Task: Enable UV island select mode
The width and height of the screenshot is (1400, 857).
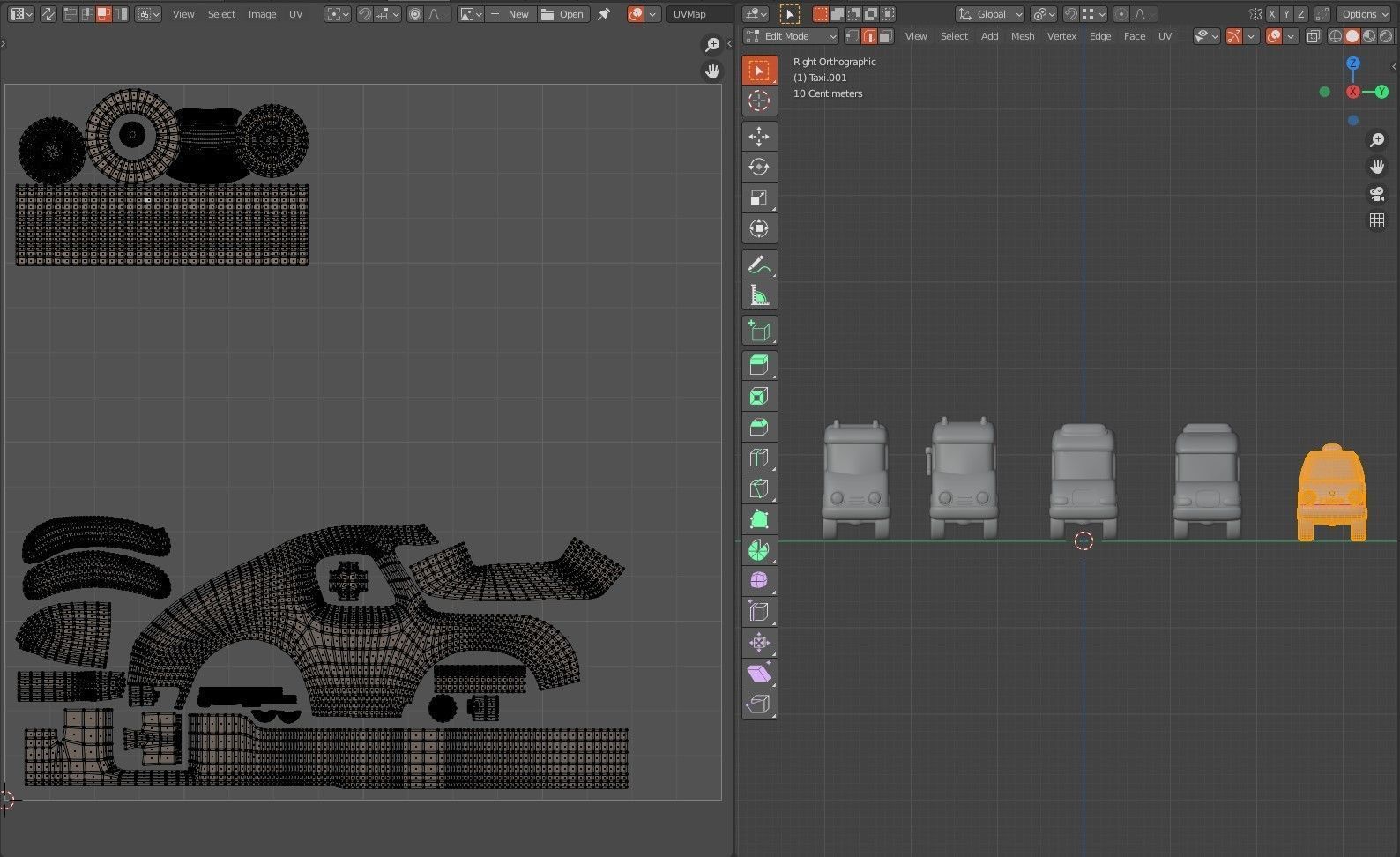Action: [x=121, y=14]
